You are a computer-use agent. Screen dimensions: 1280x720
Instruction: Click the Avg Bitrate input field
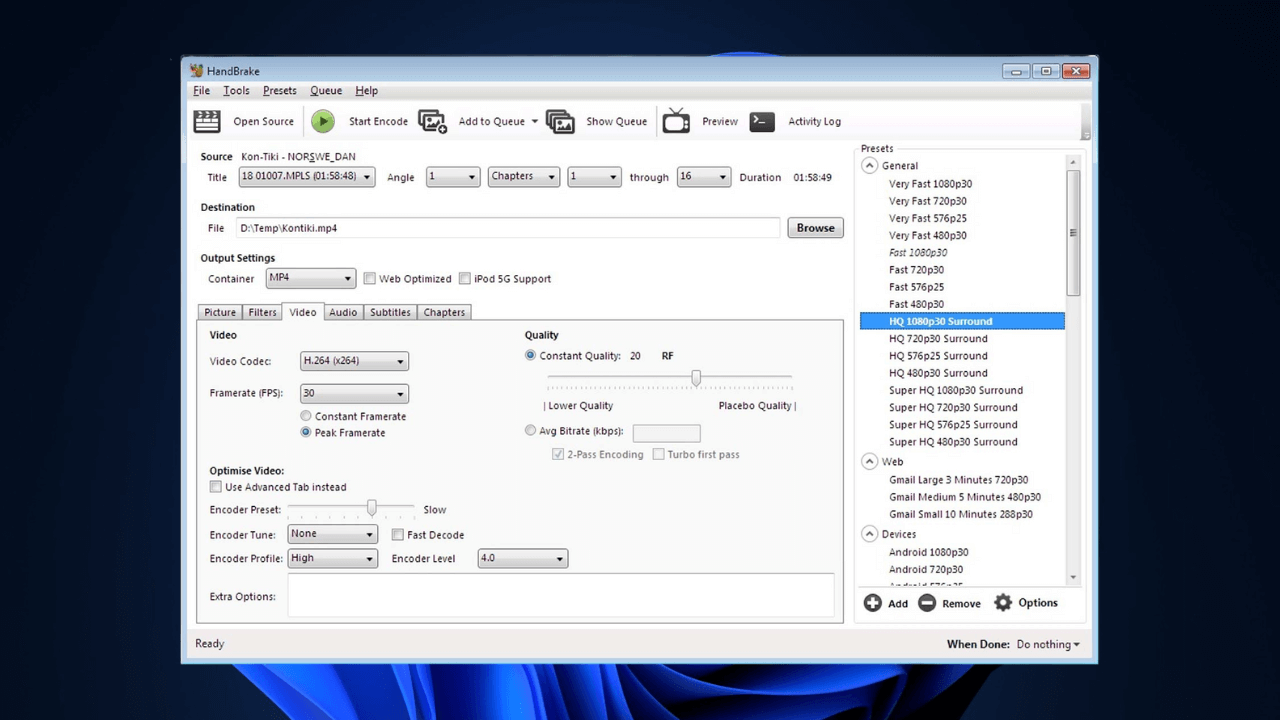666,433
